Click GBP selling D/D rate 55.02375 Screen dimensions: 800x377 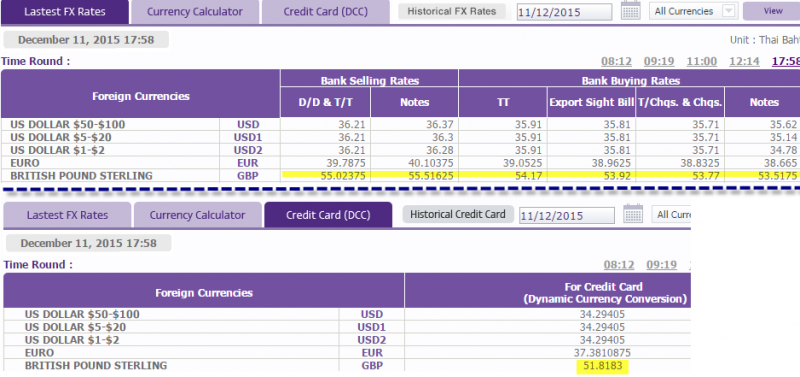pyautogui.click(x=344, y=175)
